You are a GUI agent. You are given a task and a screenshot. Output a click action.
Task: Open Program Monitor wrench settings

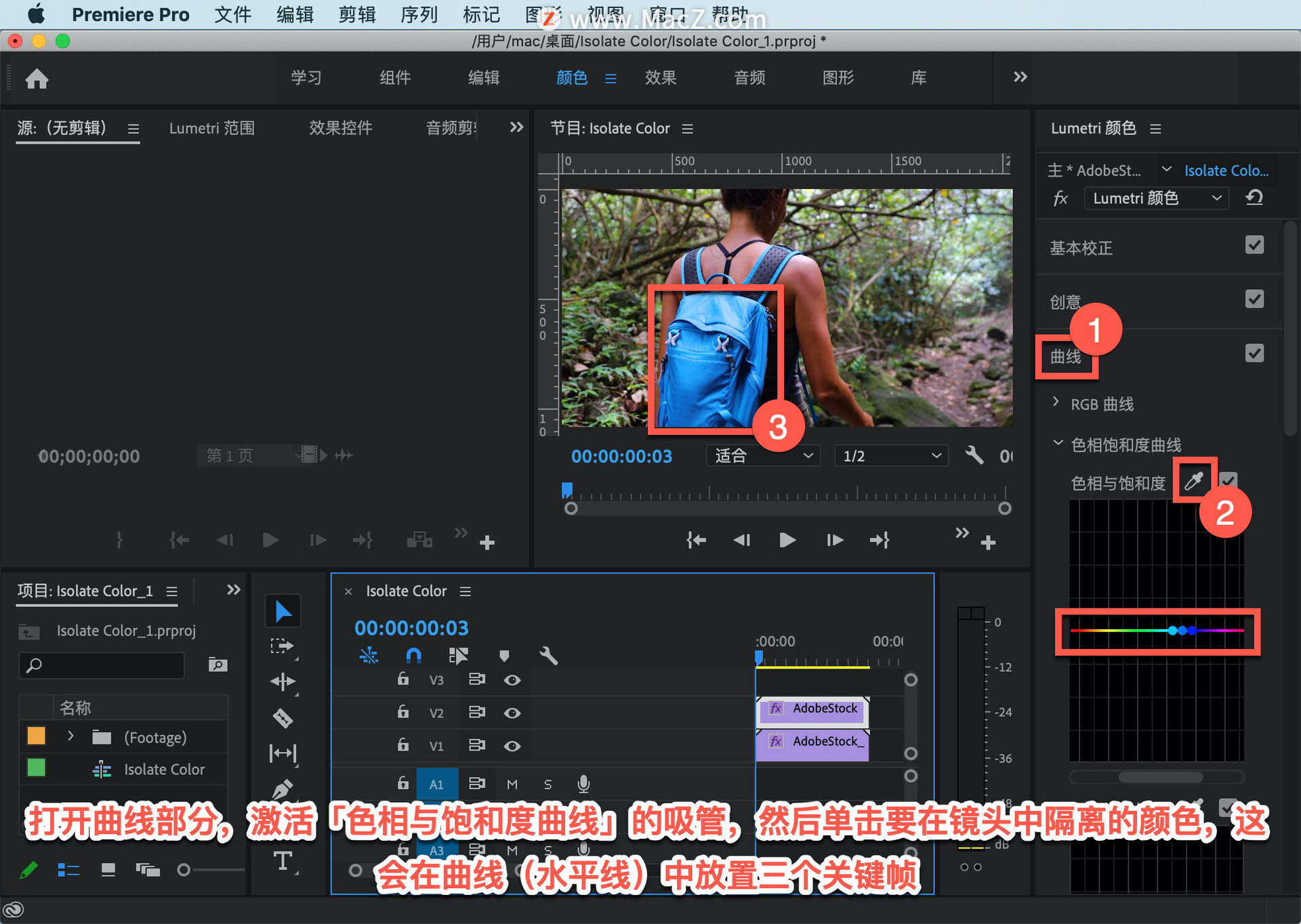(x=974, y=455)
